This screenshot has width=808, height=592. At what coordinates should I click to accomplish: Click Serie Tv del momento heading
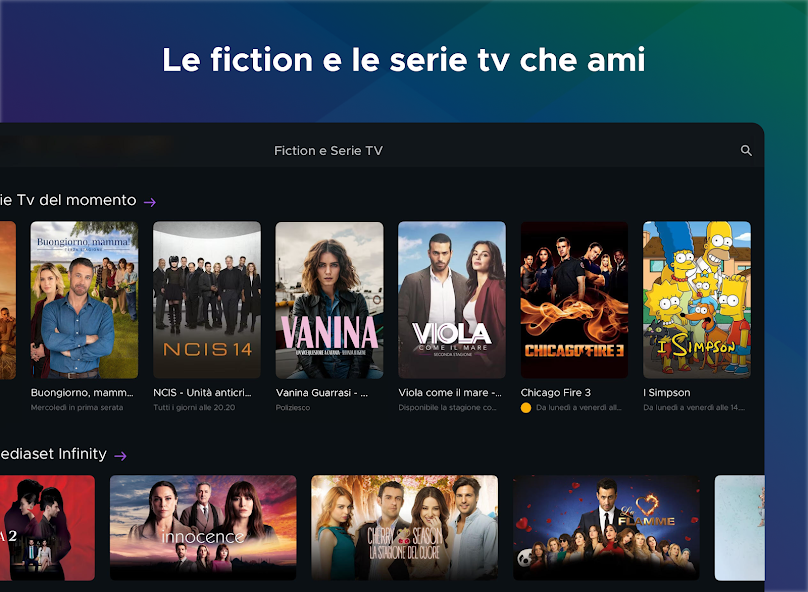click(x=68, y=200)
